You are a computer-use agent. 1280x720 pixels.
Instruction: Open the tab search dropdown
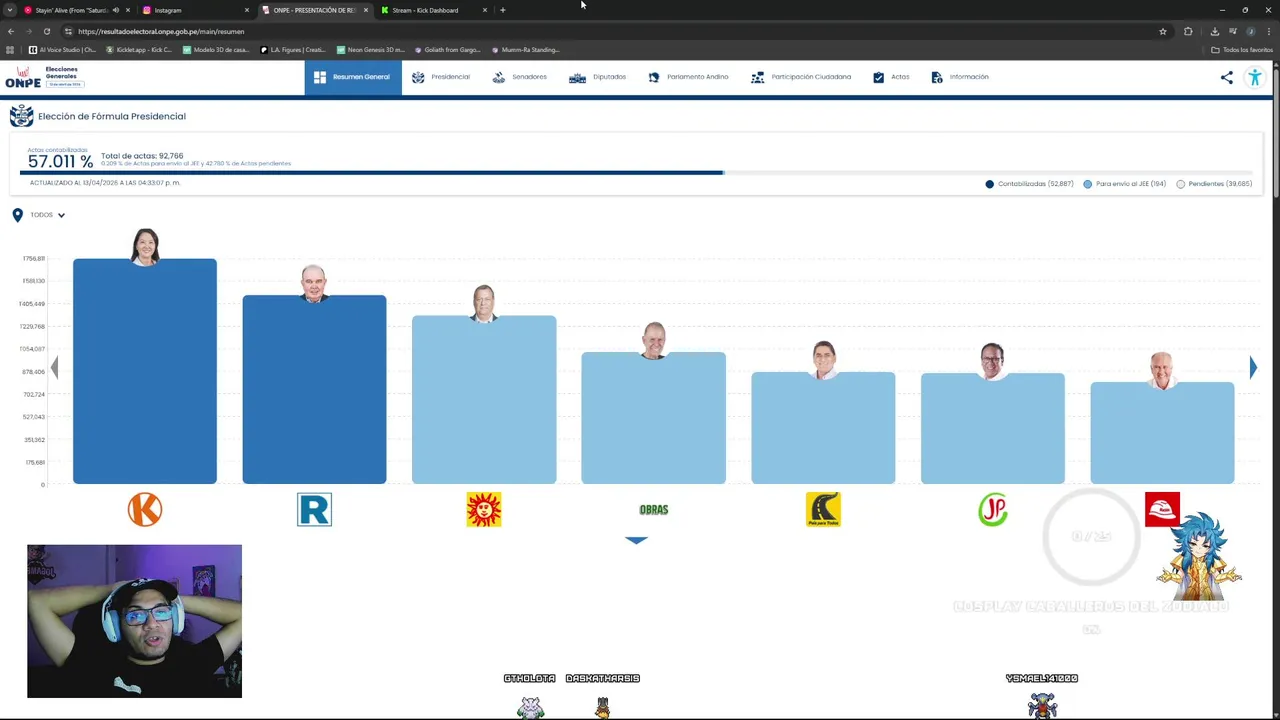10,10
